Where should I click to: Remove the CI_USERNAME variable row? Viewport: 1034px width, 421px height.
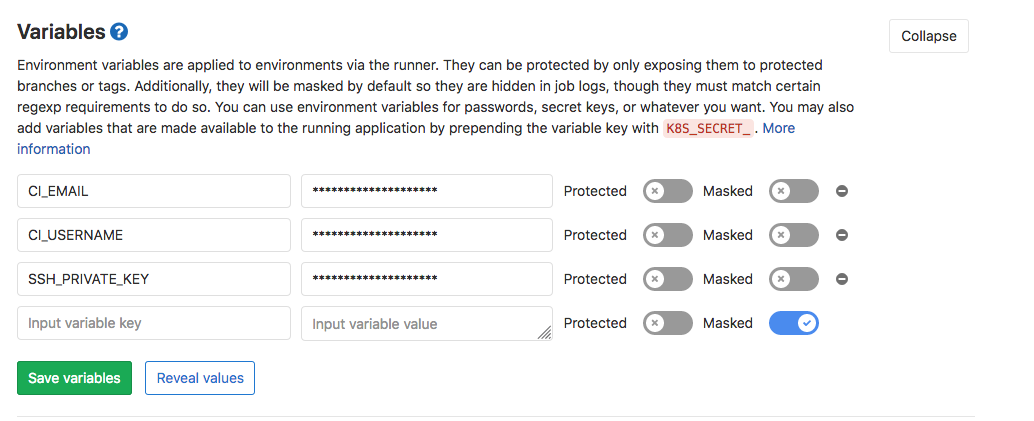click(x=842, y=235)
